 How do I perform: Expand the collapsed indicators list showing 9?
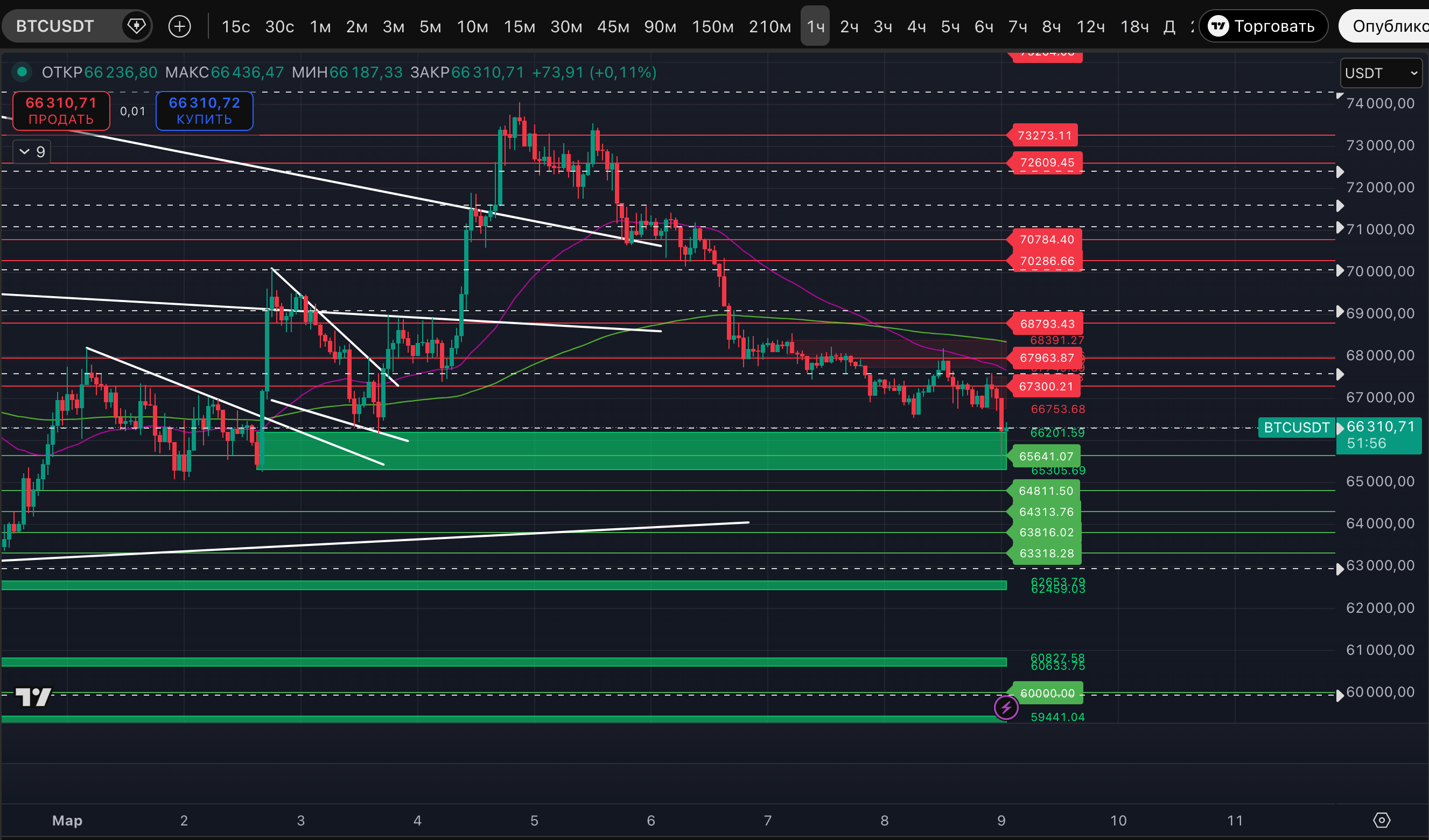(32, 152)
